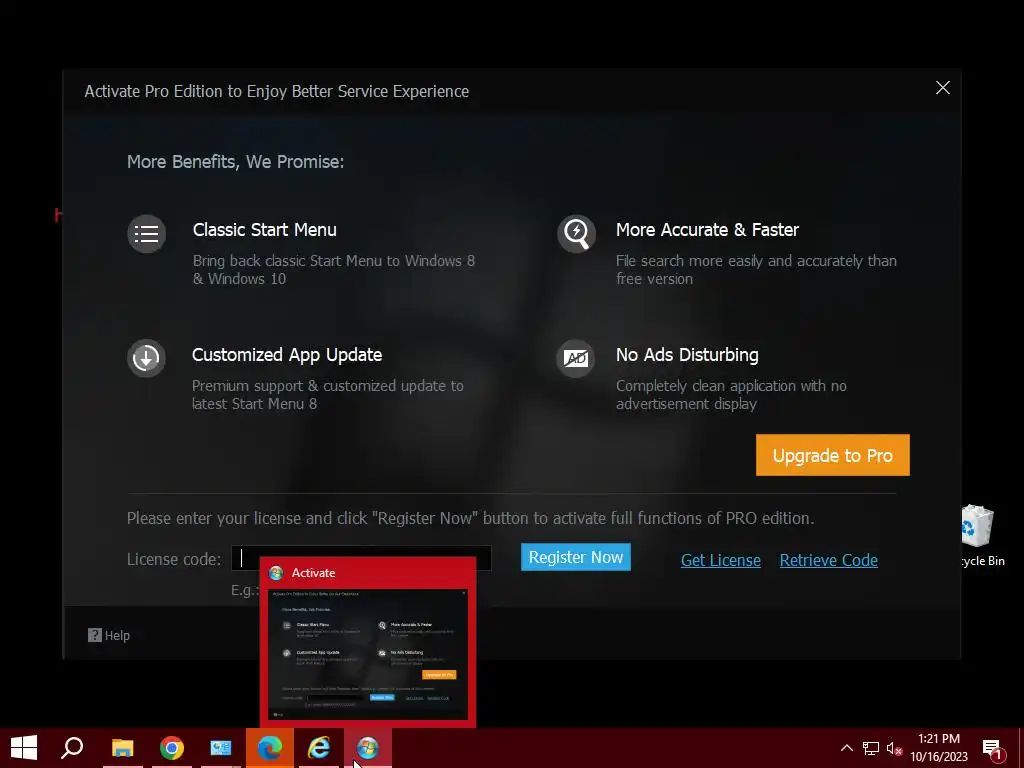The height and width of the screenshot is (768, 1024).
Task: Click the muted volume tray icon
Action: 894,748
